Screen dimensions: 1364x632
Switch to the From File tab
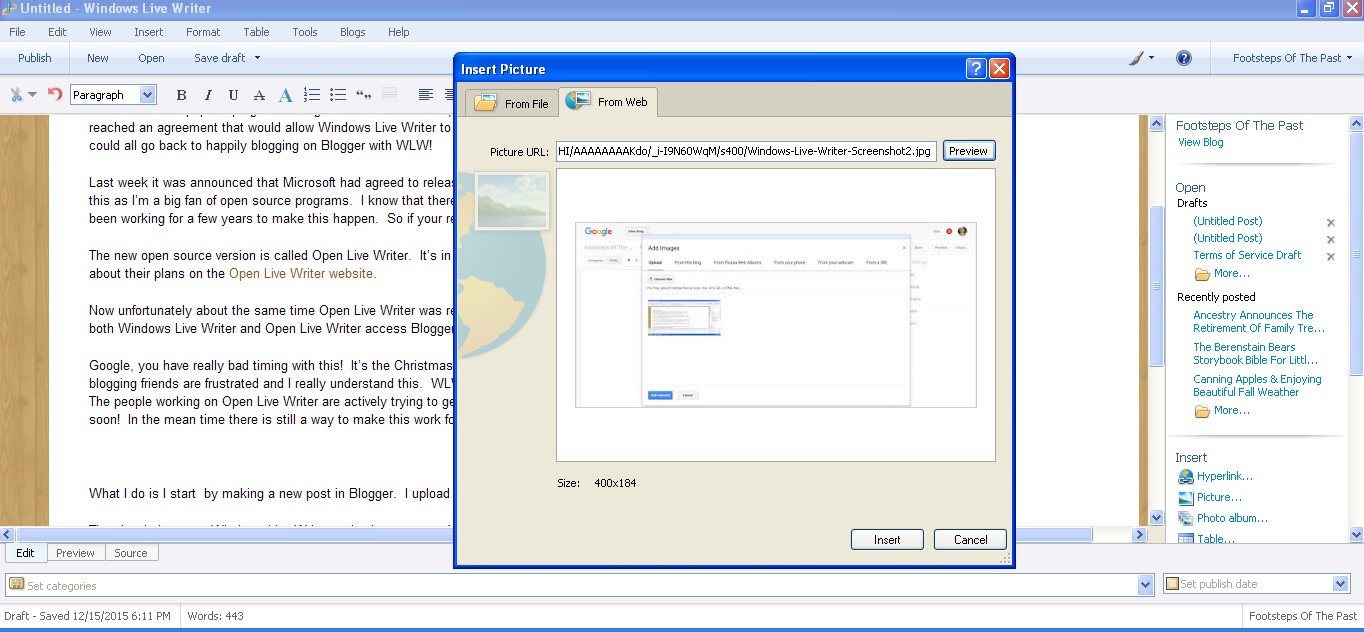pyautogui.click(x=511, y=103)
